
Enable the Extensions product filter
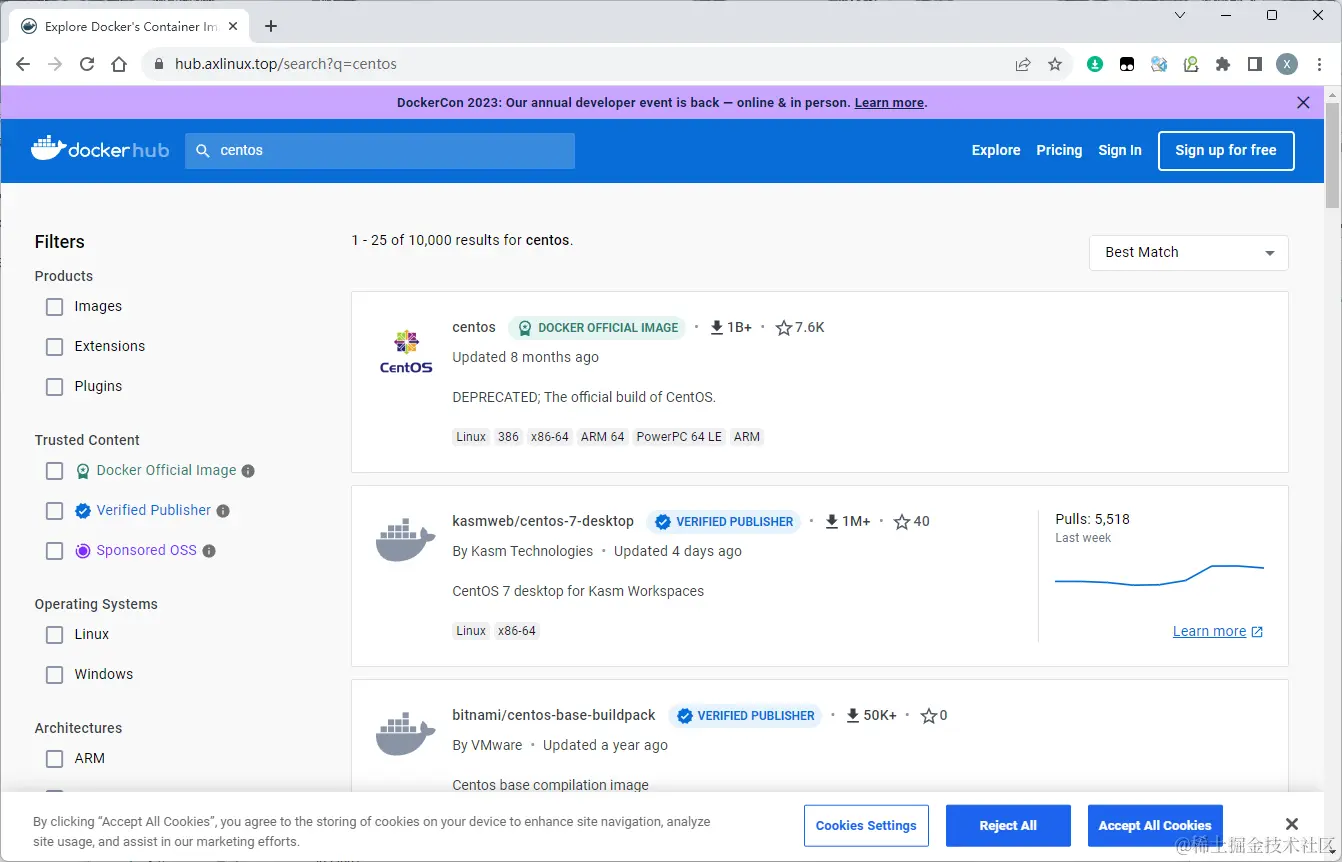click(55, 347)
